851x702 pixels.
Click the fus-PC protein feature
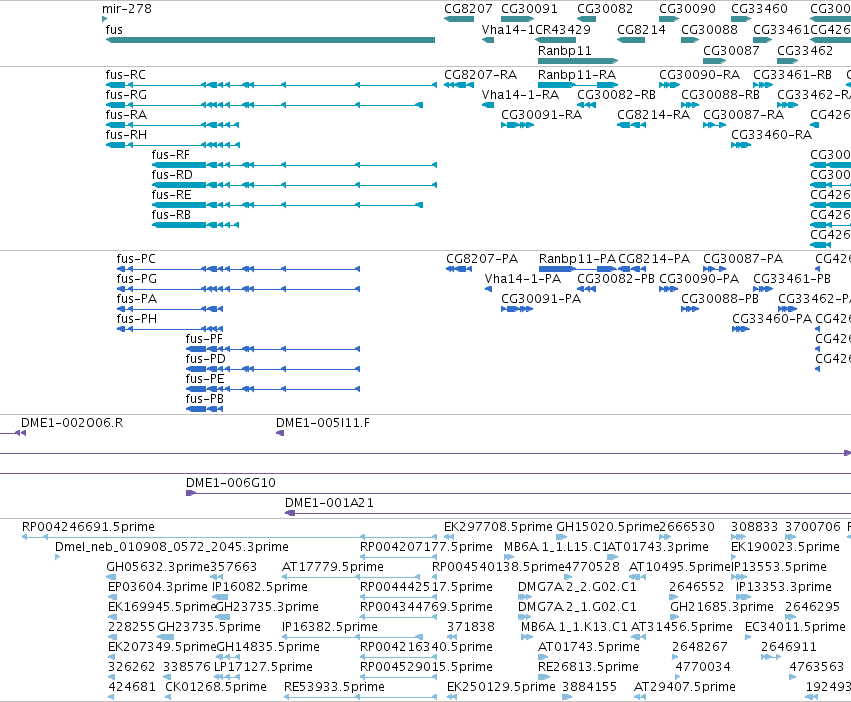[238, 269]
